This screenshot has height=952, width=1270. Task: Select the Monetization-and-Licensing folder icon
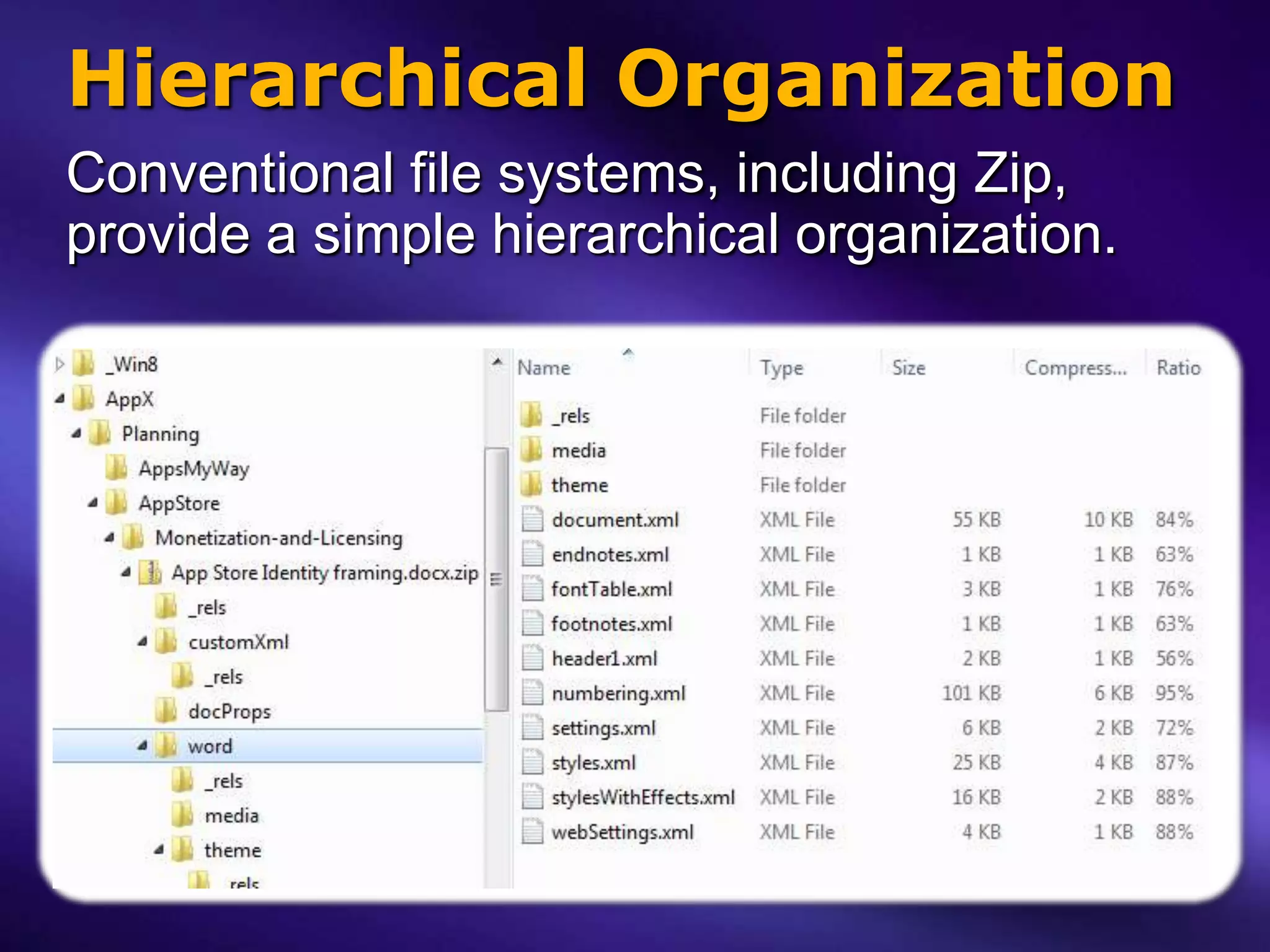[133, 537]
